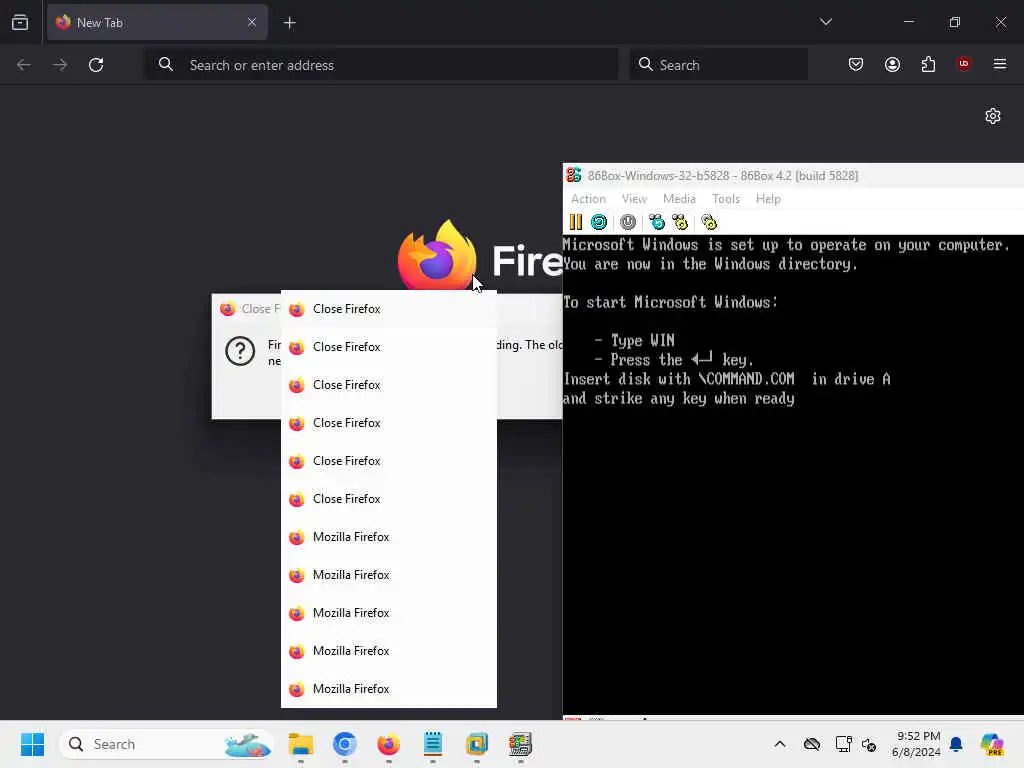Viewport: 1024px width, 768px height.
Task: Reload the current Firefox page
Action: [96, 65]
